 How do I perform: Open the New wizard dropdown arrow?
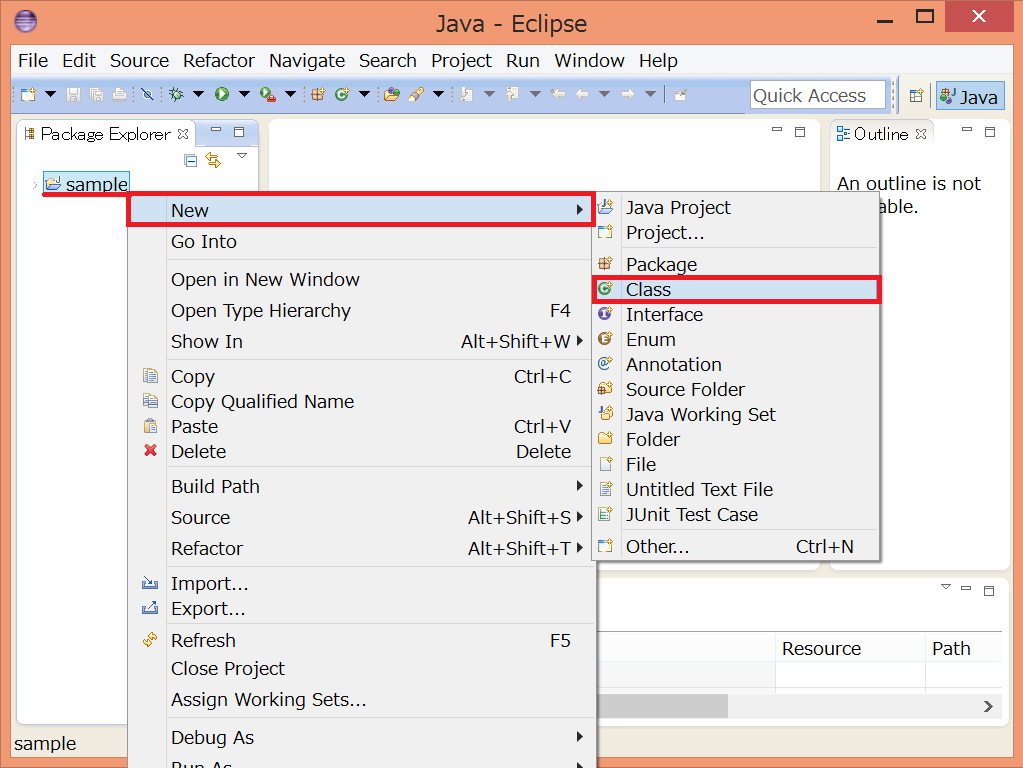pyautogui.click(x=50, y=95)
